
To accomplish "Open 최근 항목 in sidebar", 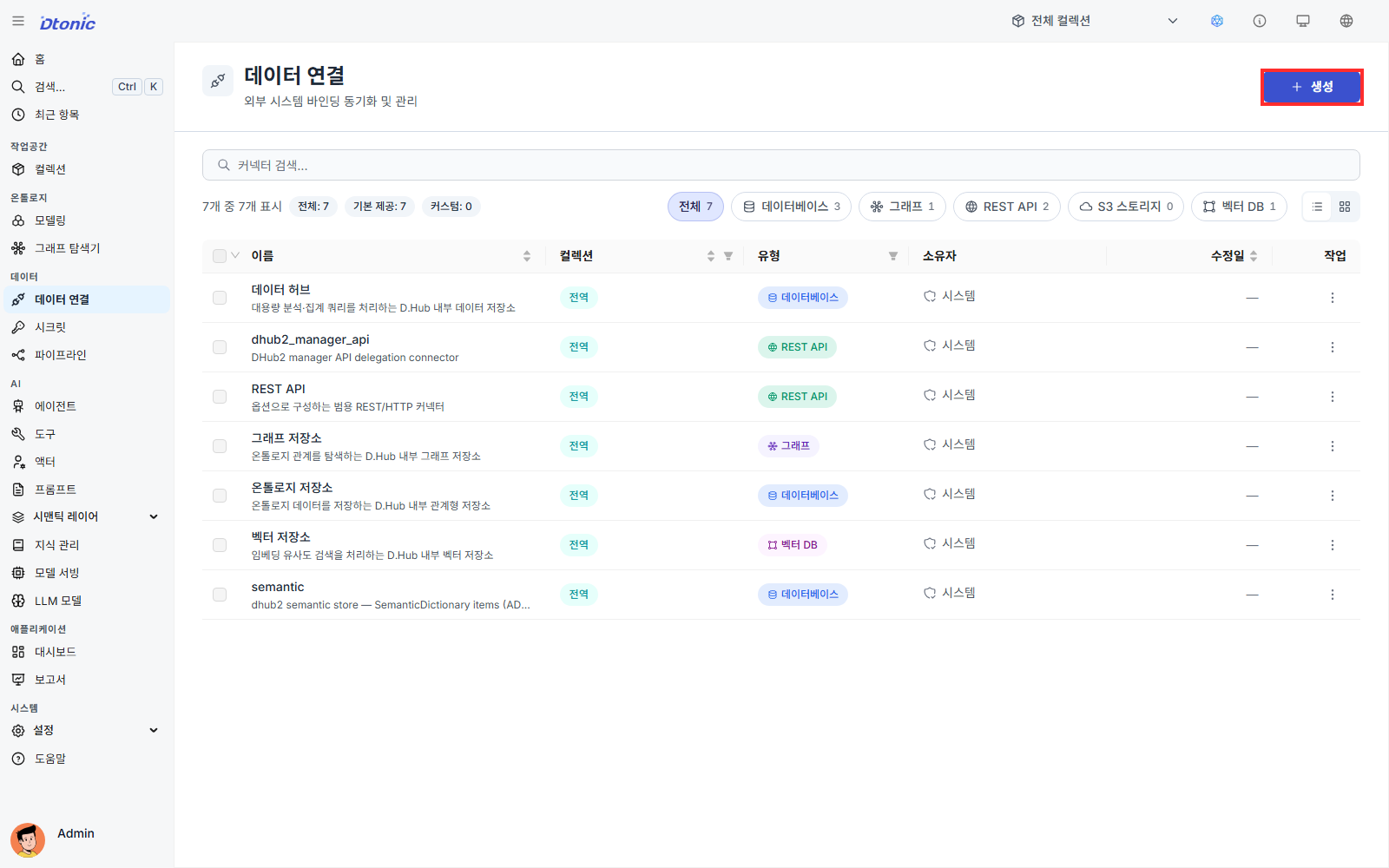I will click(87, 115).
